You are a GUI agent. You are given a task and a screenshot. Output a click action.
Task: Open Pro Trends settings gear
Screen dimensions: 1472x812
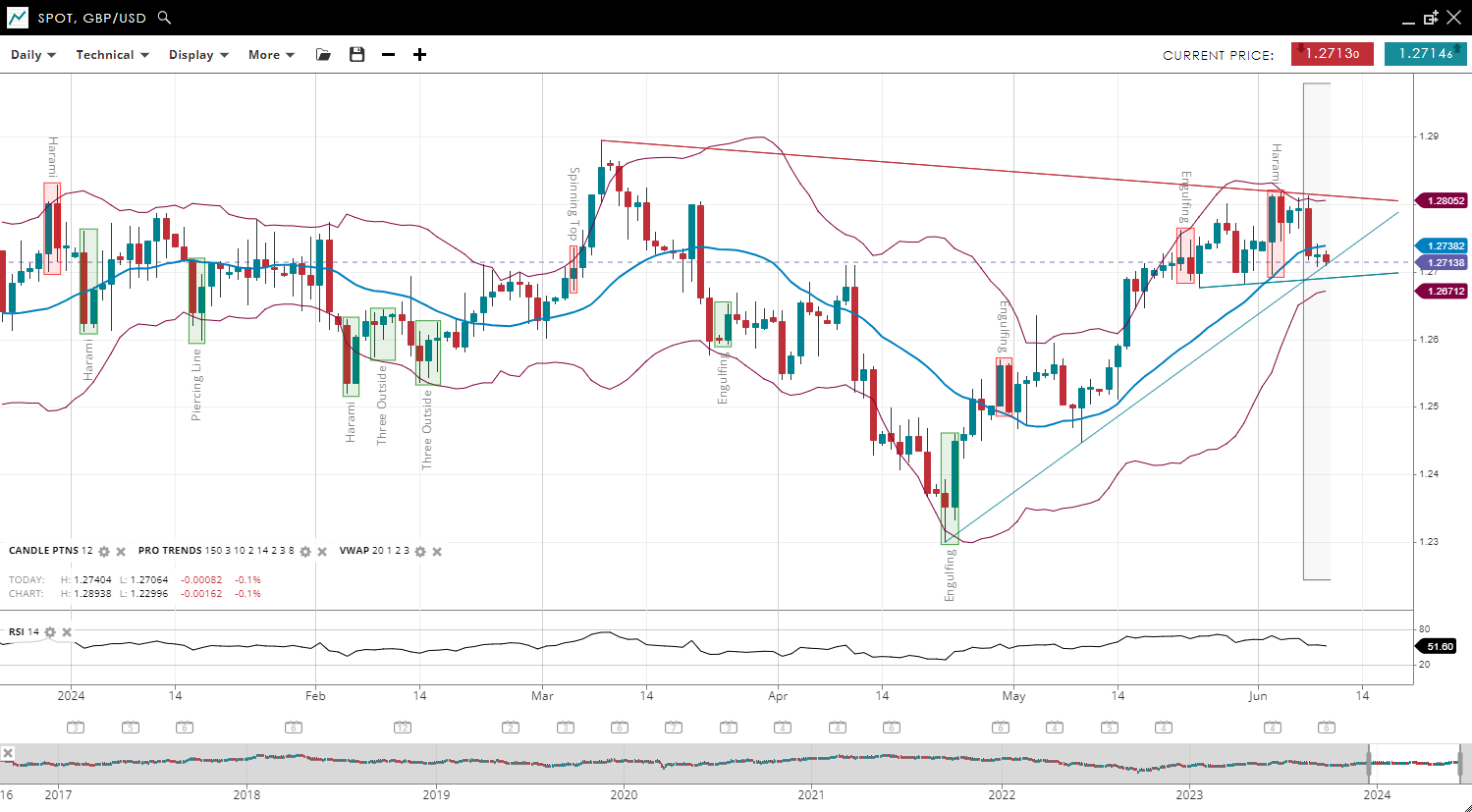click(x=305, y=552)
